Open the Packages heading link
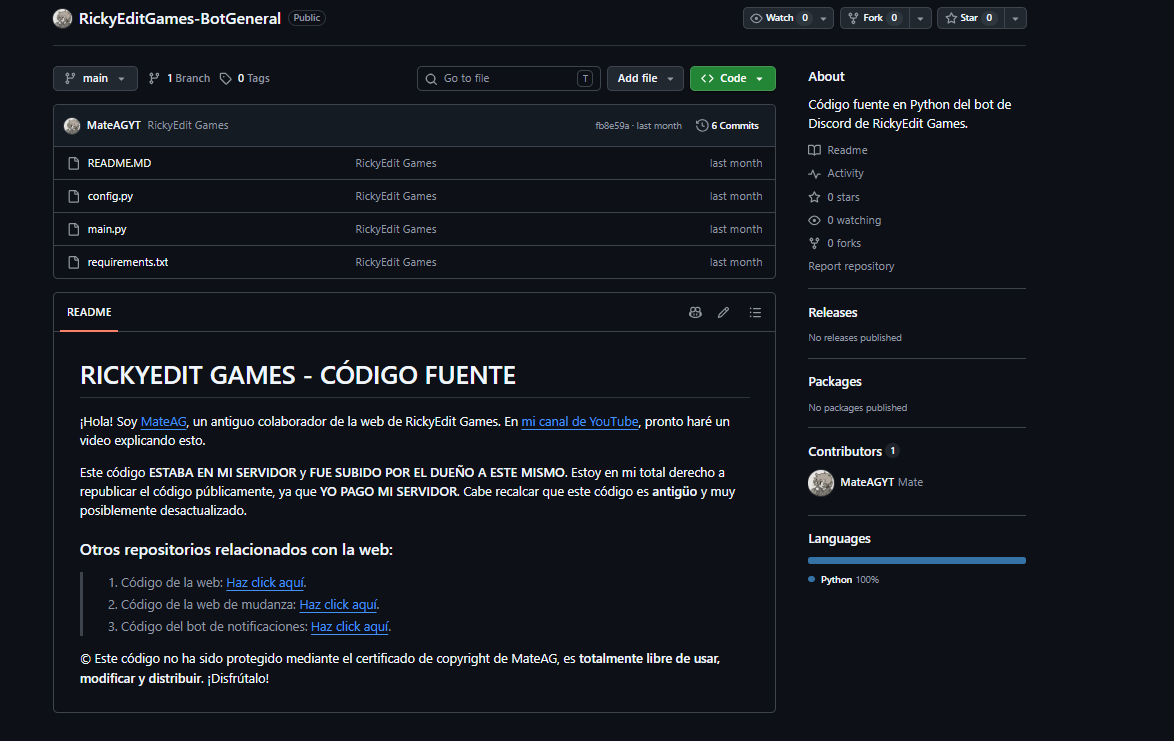This screenshot has height=741, width=1174. pyautogui.click(x=835, y=382)
